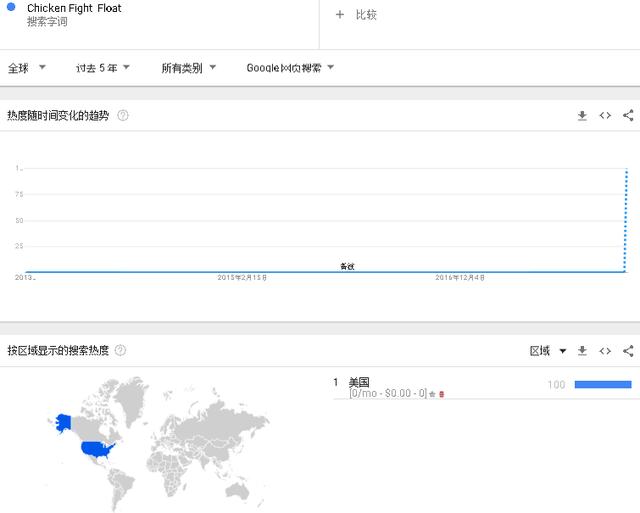Click the 100 value next to 美国
This screenshot has height=513, width=640.
(556, 385)
